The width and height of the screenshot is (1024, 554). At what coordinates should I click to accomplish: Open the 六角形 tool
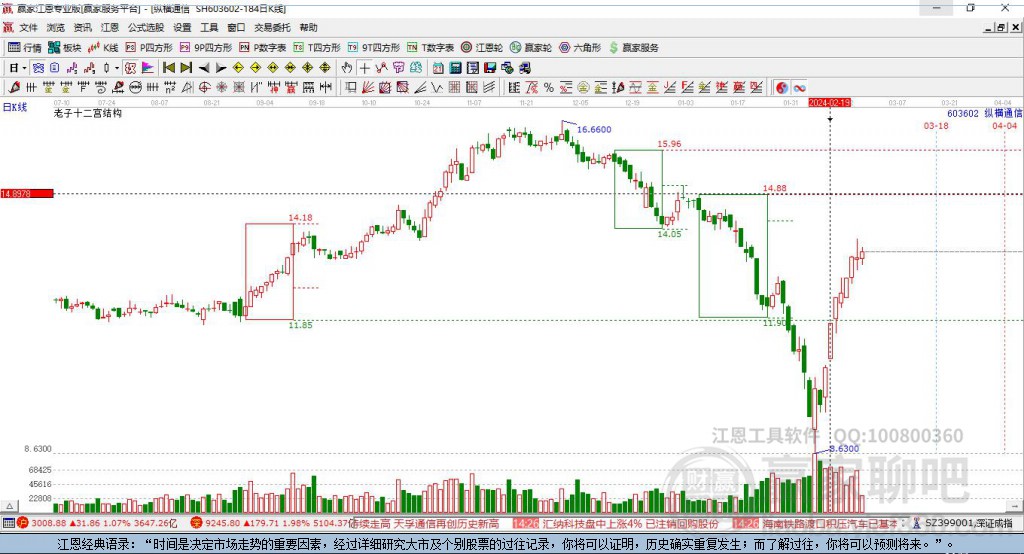[580, 48]
